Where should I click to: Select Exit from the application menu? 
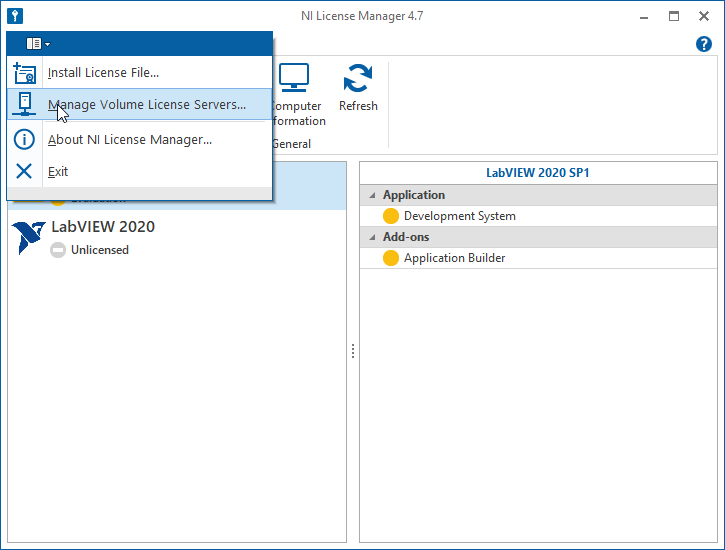[x=58, y=171]
